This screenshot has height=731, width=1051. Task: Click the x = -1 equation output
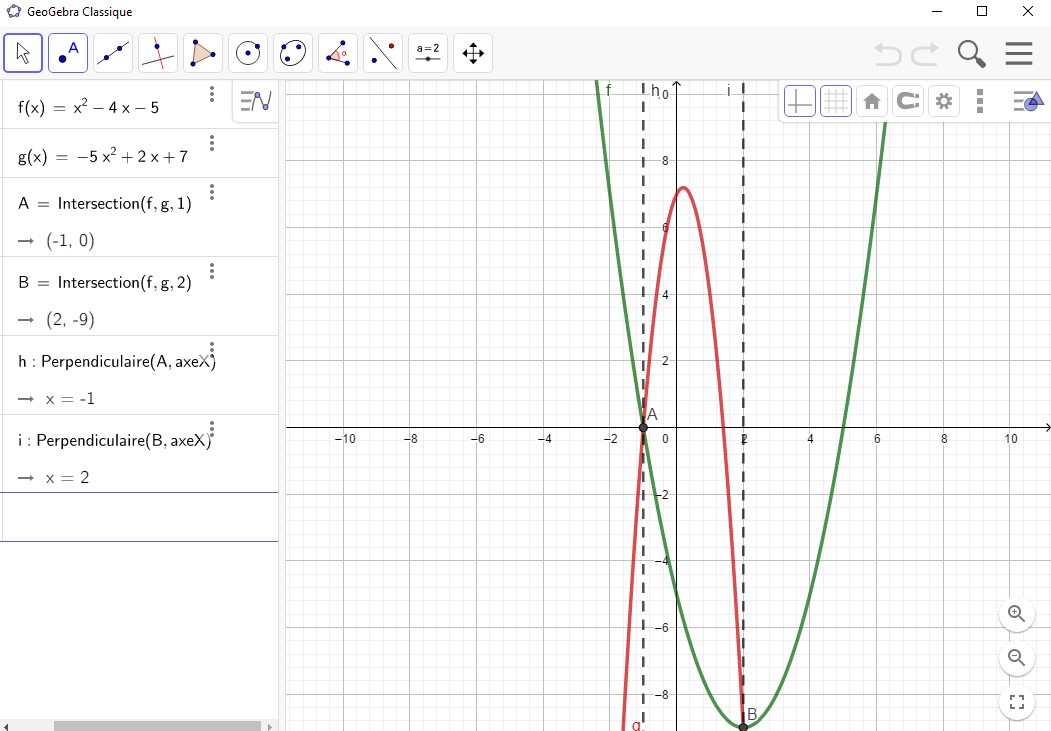(70, 399)
